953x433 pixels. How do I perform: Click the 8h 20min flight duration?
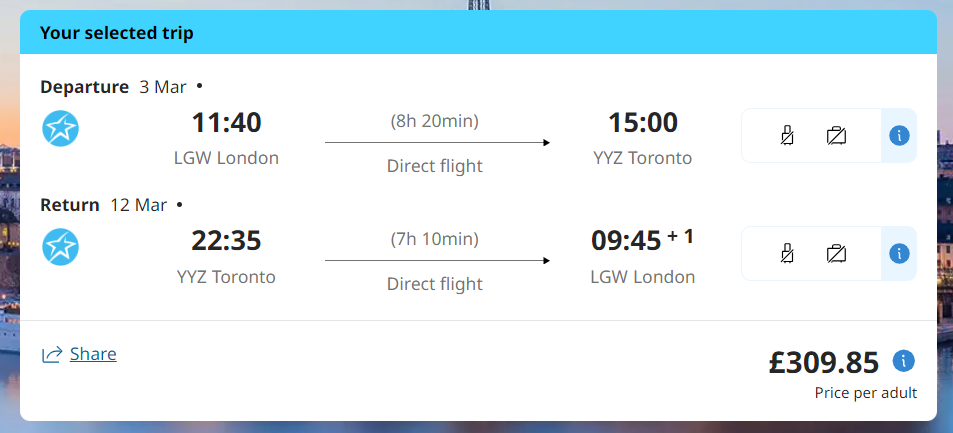434,122
